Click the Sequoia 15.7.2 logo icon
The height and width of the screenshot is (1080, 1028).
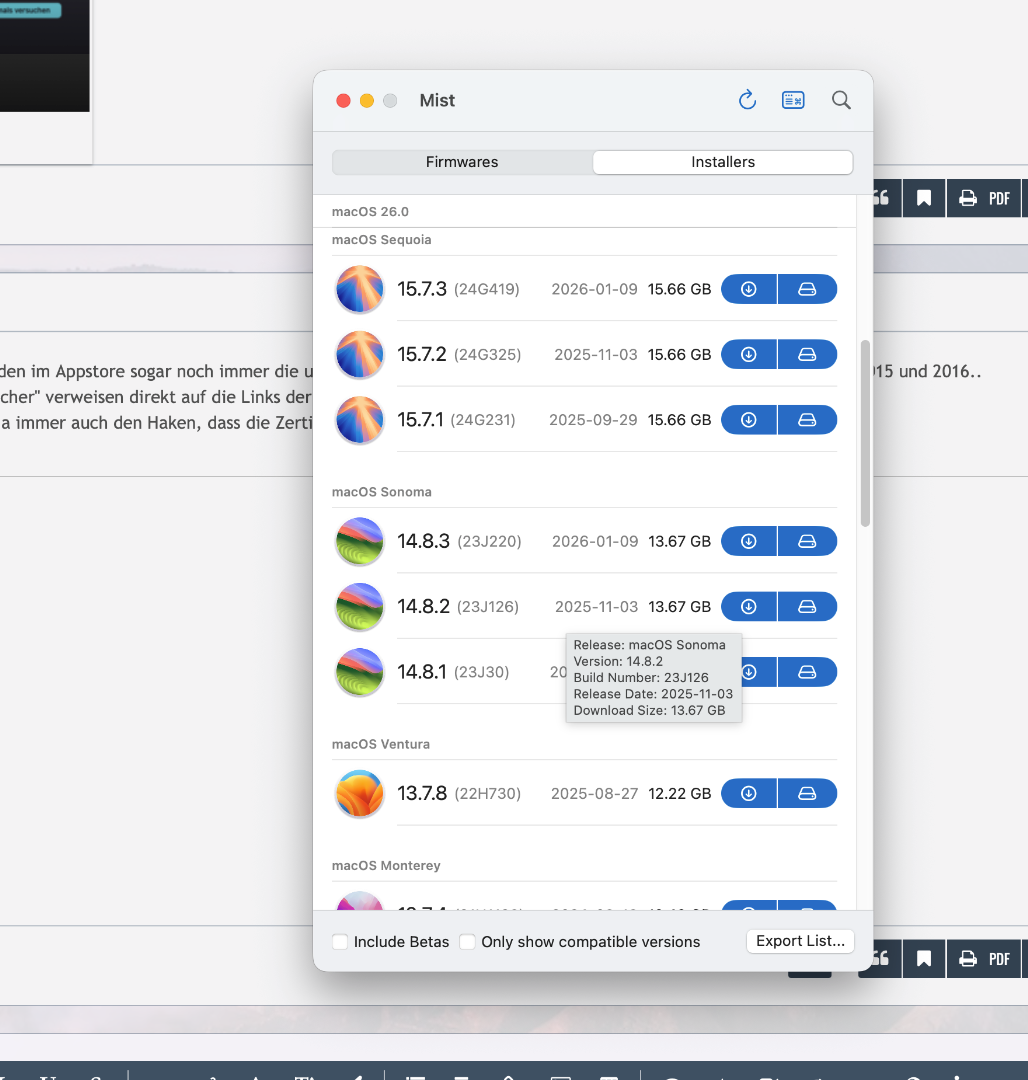[x=359, y=355]
